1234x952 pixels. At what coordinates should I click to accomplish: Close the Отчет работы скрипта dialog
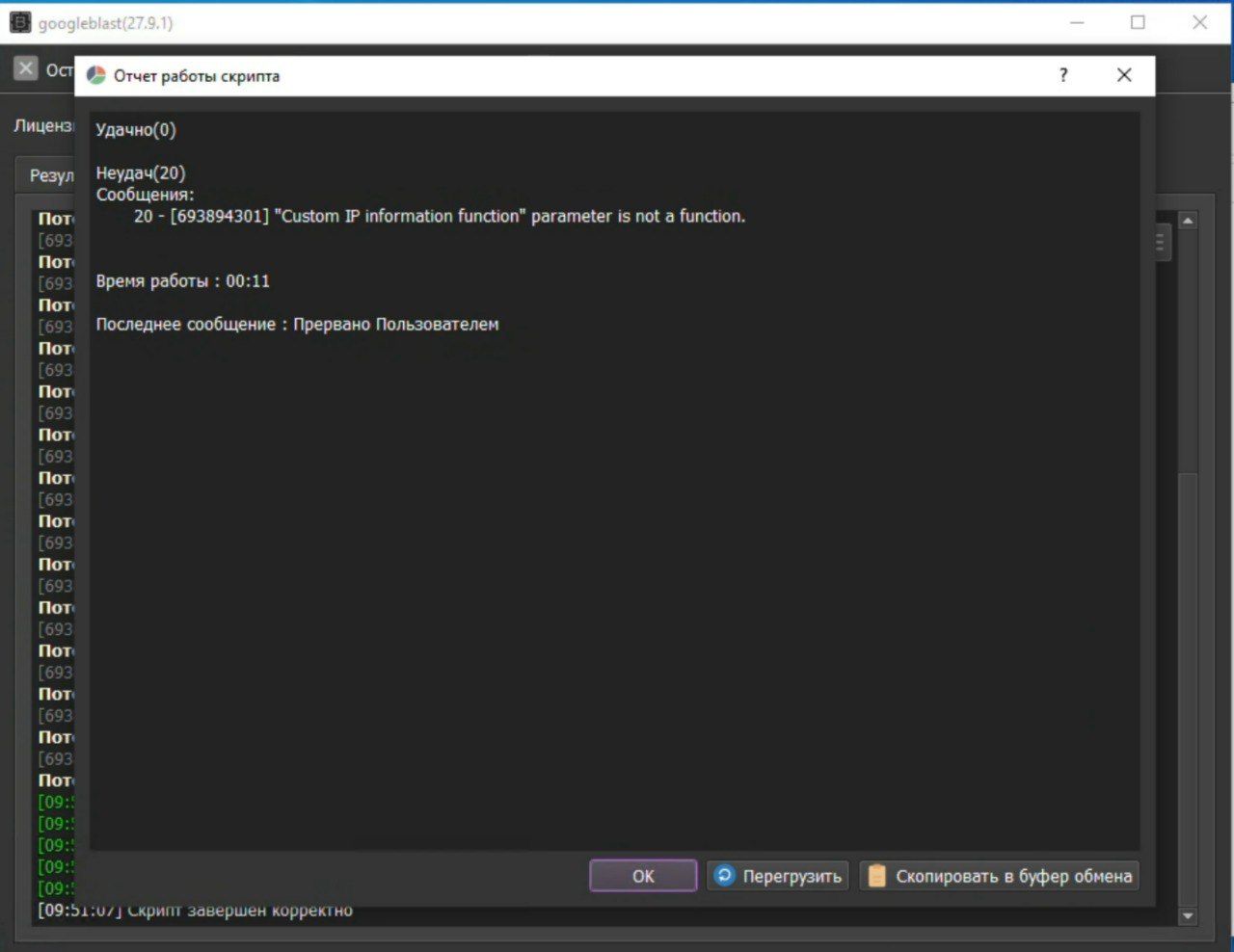1124,75
